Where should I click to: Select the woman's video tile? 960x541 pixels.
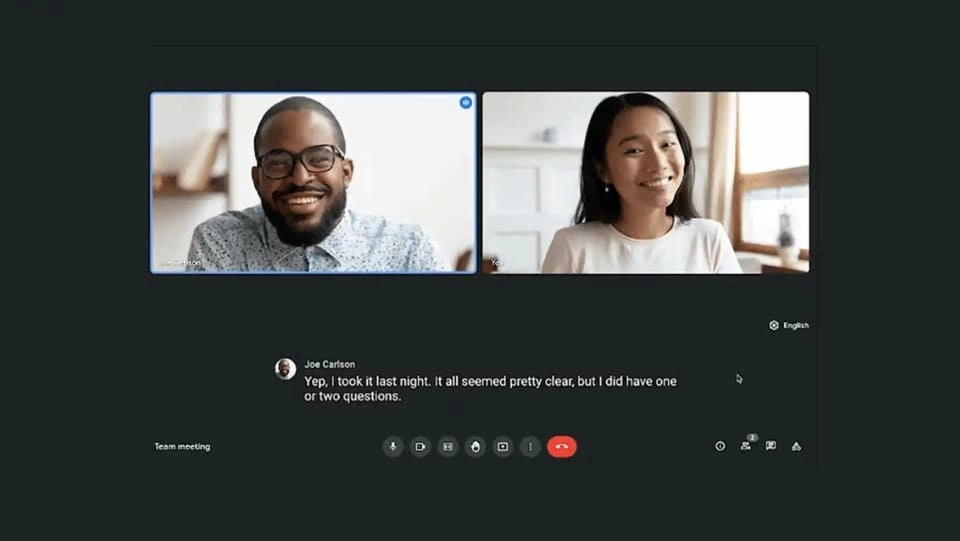coord(645,182)
